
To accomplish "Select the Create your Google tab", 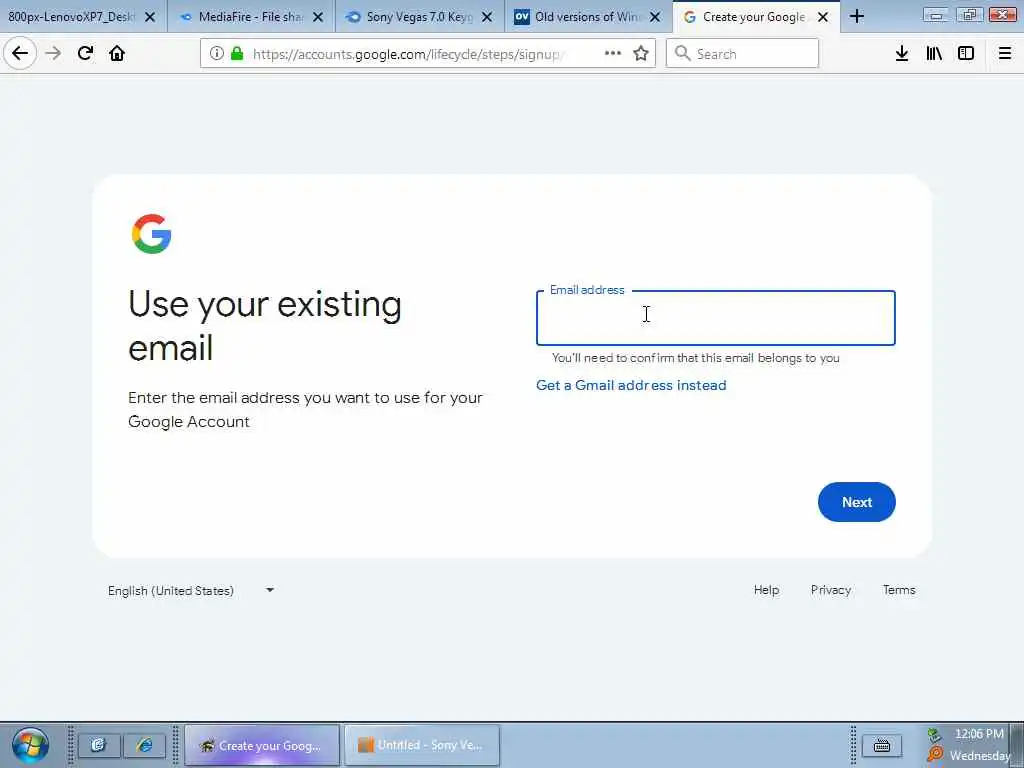I will tap(756, 16).
